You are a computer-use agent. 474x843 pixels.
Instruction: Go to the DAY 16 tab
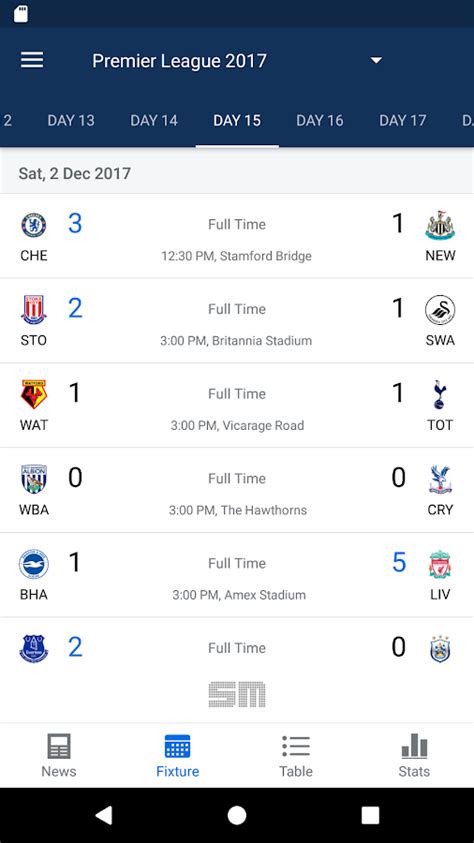click(320, 120)
